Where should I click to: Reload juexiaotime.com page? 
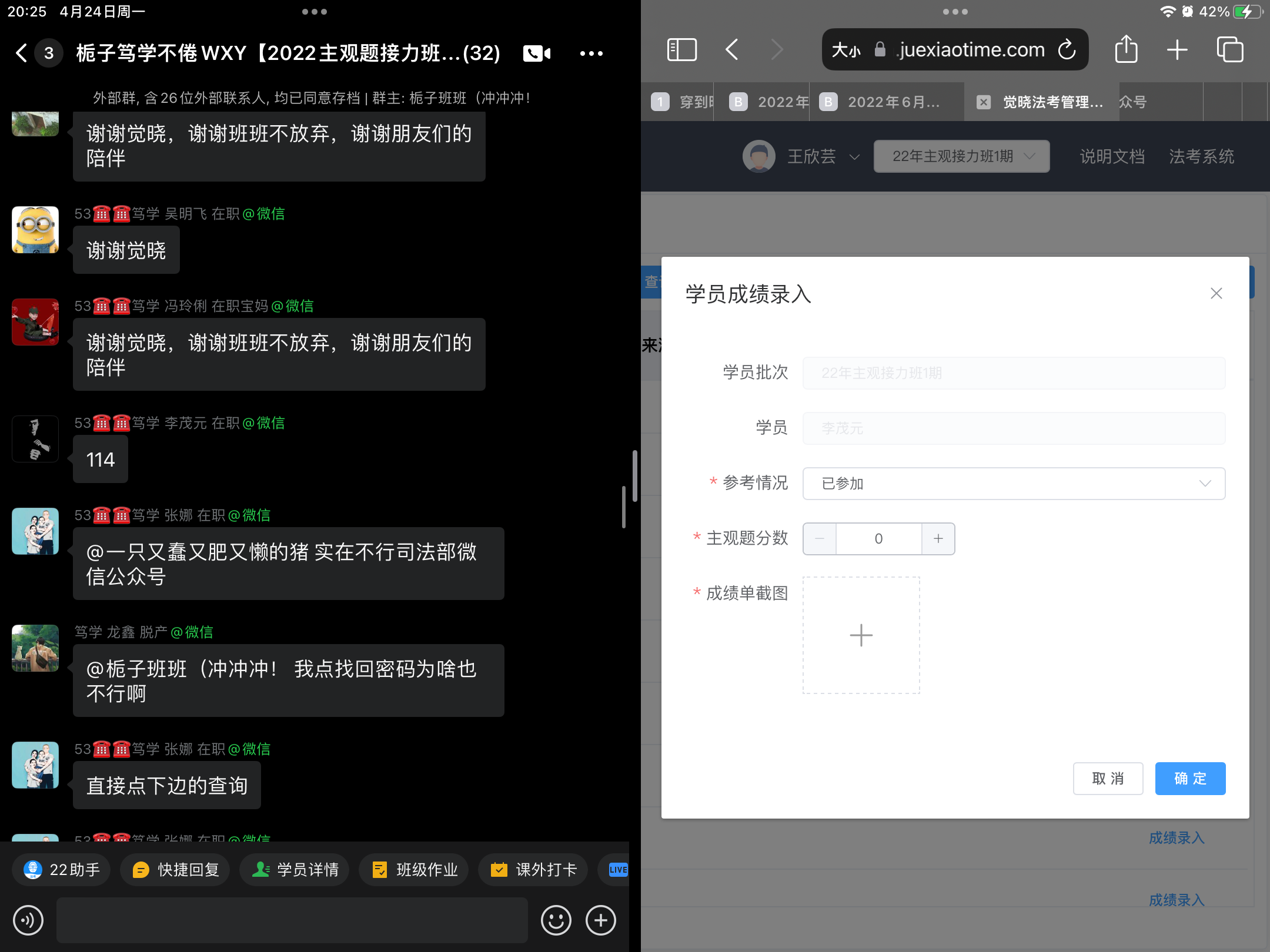1067,50
